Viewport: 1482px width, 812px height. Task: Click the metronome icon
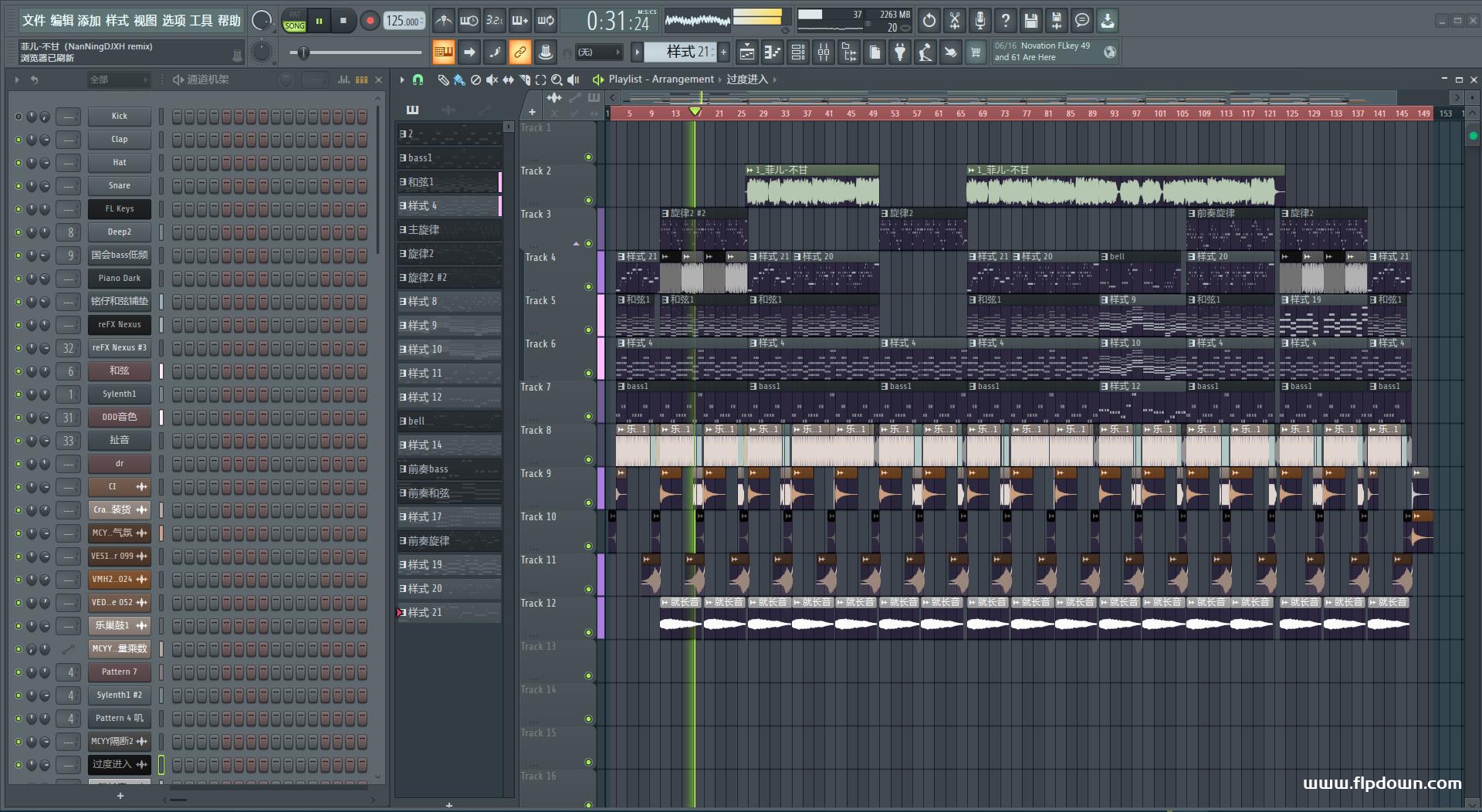click(x=443, y=21)
